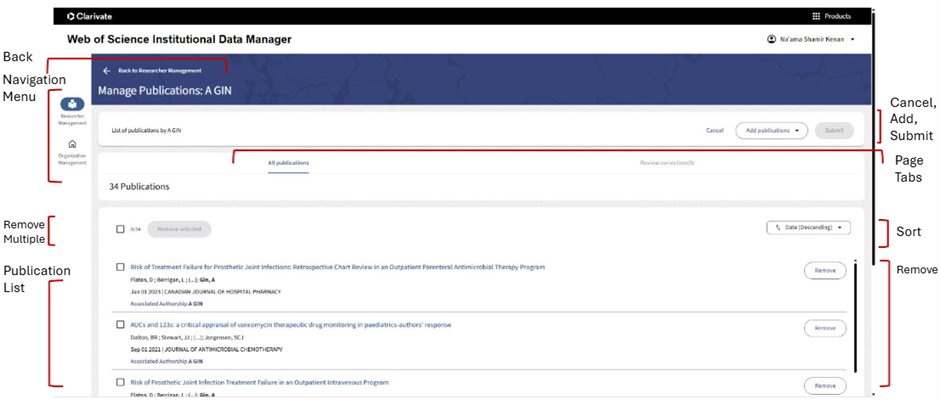This screenshot has height=405, width=940.
Task: Click the Remove selected button
Action: pos(179,229)
